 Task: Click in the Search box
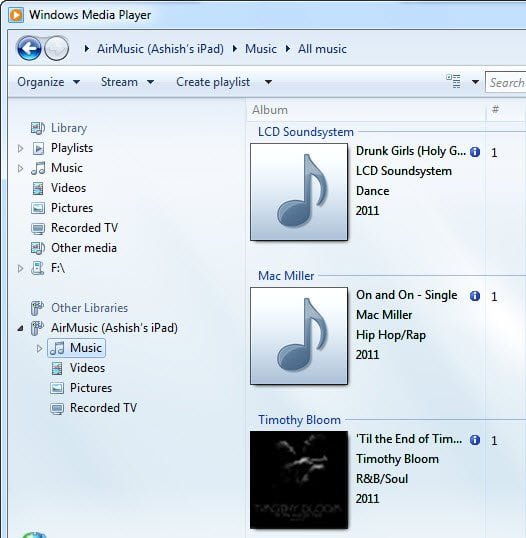click(x=505, y=82)
